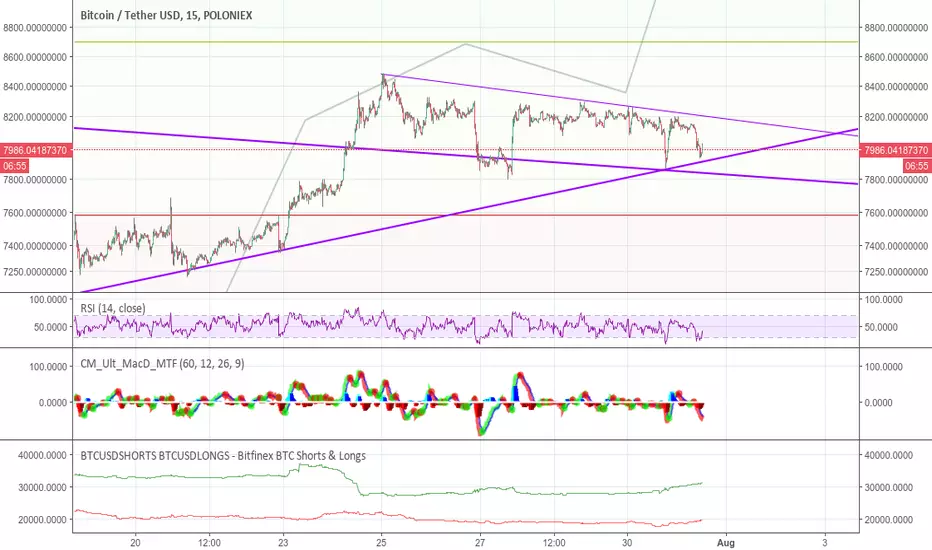Image resolution: width=932 pixels, height=550 pixels.
Task: Click the 12:00 label between 20 and 23
Action: click(x=209, y=542)
